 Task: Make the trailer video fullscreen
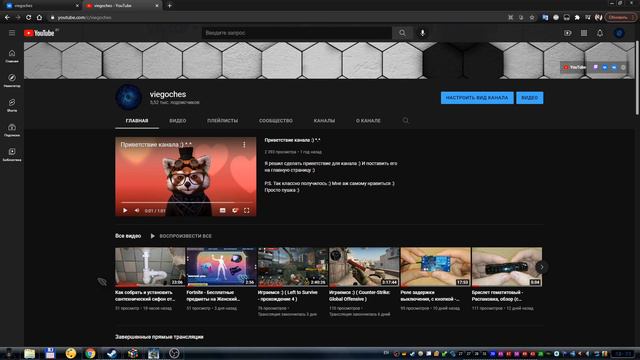click(247, 210)
